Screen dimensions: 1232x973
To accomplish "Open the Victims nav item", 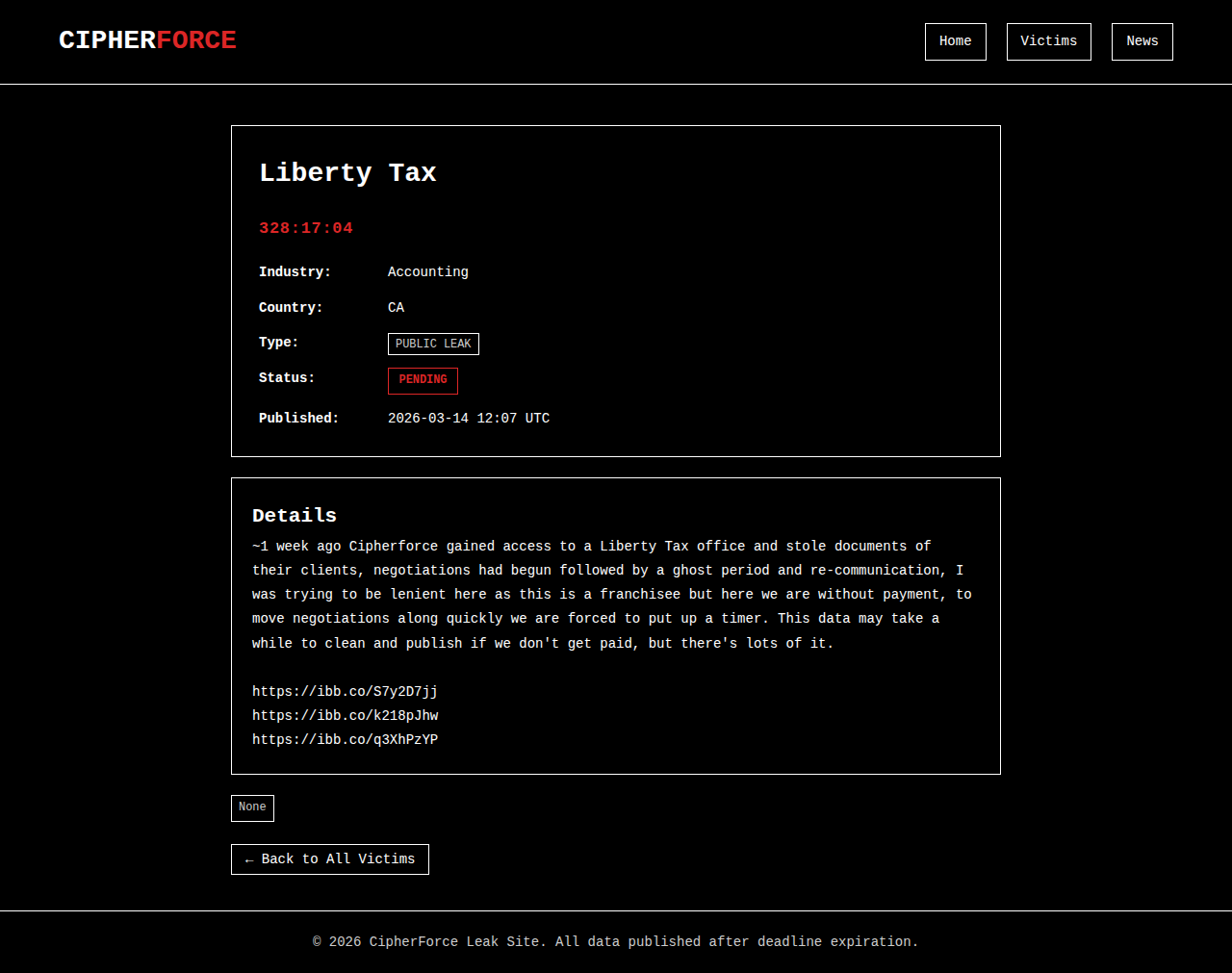I will tap(1048, 41).
